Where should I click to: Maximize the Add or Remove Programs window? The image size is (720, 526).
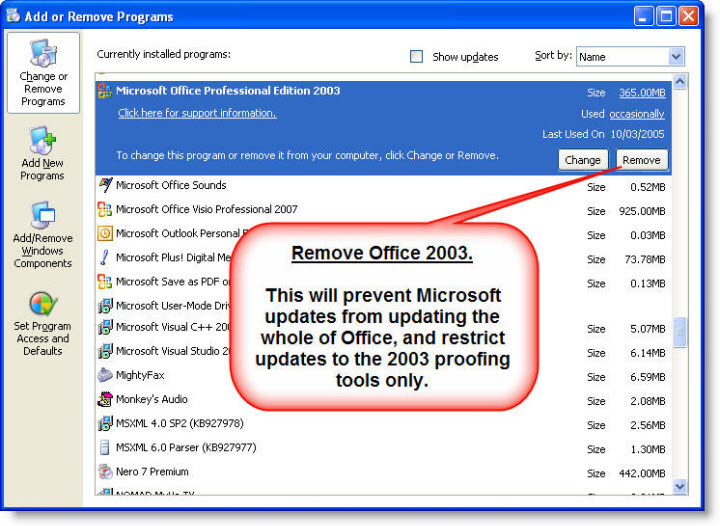[666, 16]
